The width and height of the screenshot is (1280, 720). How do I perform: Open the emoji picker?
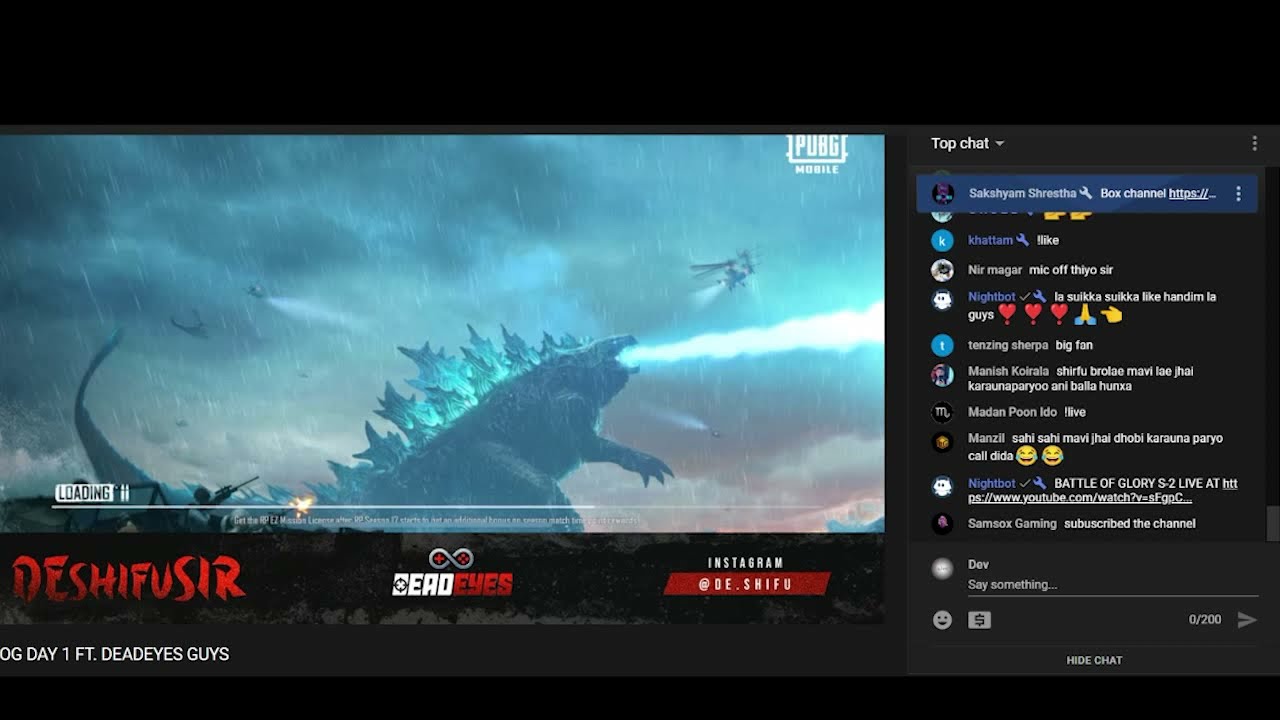(942, 620)
